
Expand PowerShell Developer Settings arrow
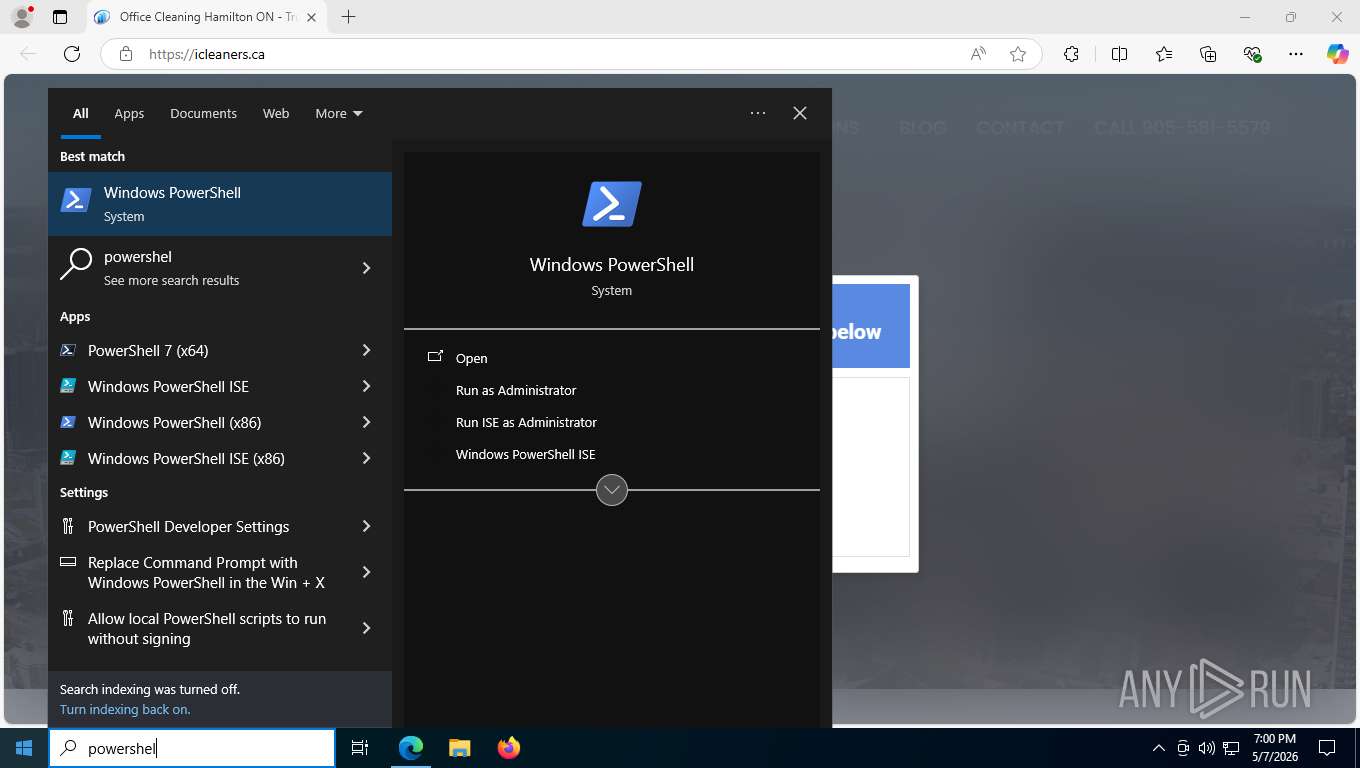[x=366, y=526]
